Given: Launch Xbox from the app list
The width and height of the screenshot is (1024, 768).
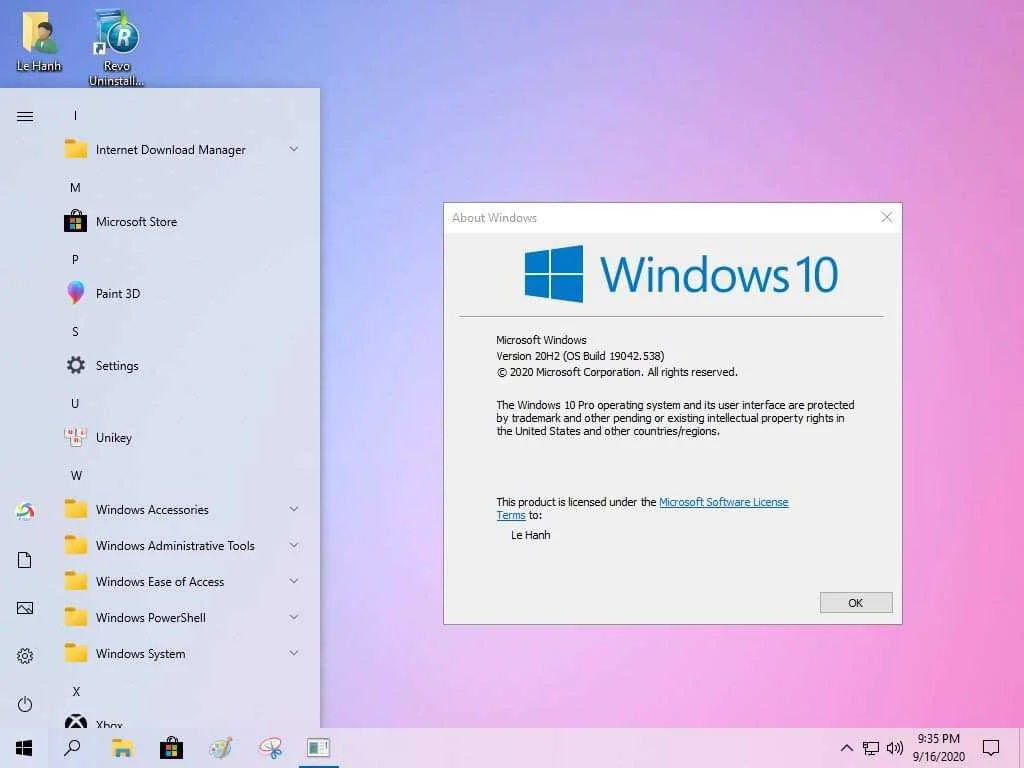Looking at the screenshot, I should 183,720.
